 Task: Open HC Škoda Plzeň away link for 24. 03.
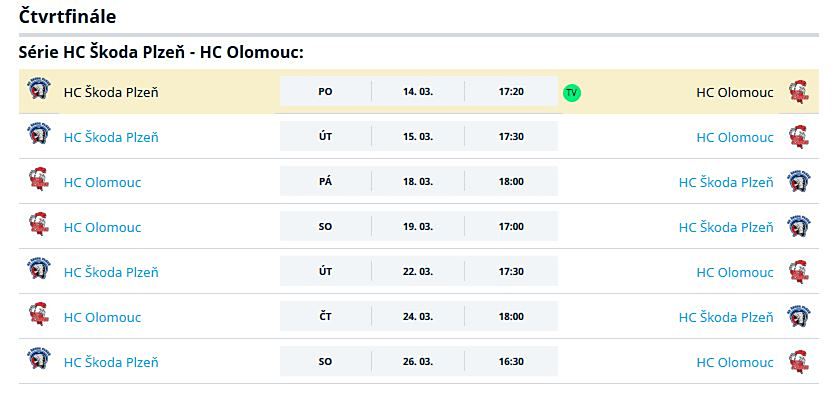tap(726, 317)
